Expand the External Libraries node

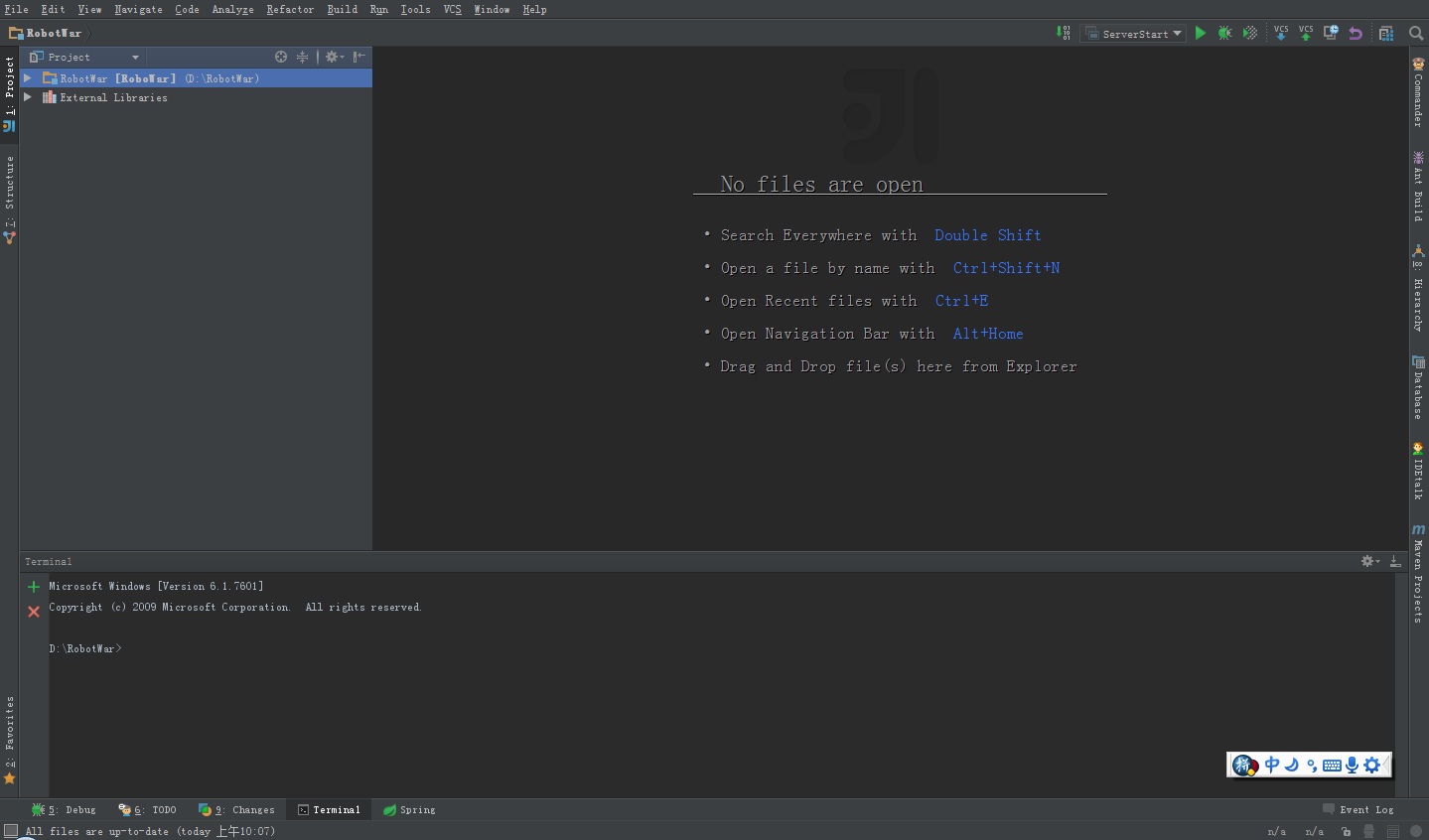[28, 97]
